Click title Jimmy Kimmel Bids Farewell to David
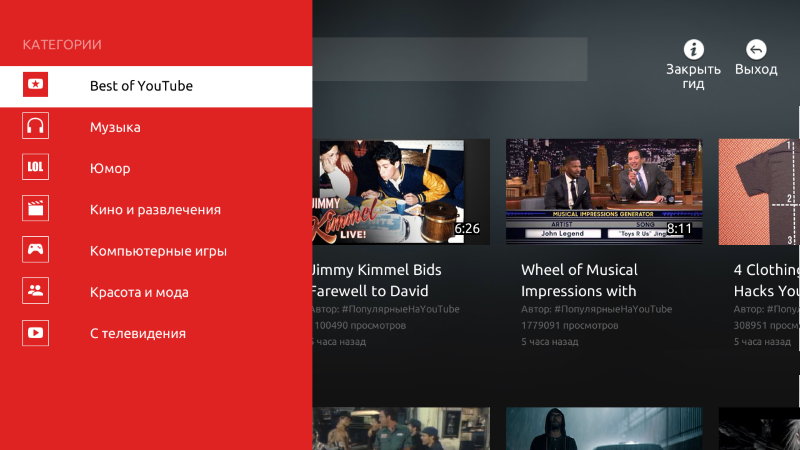This screenshot has height=450, width=800. [377, 280]
